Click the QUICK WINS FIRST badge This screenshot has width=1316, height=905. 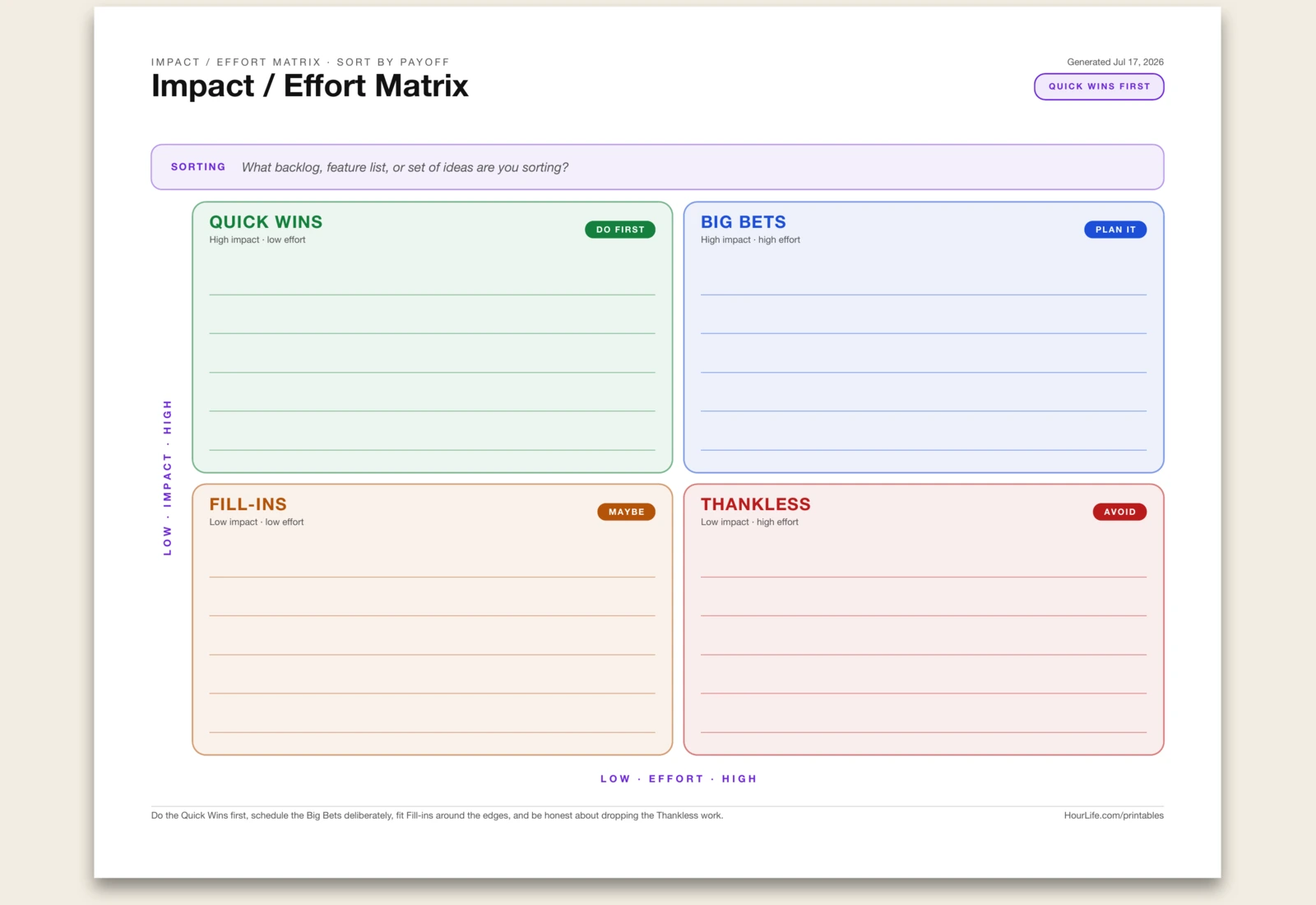pyautogui.click(x=1099, y=86)
